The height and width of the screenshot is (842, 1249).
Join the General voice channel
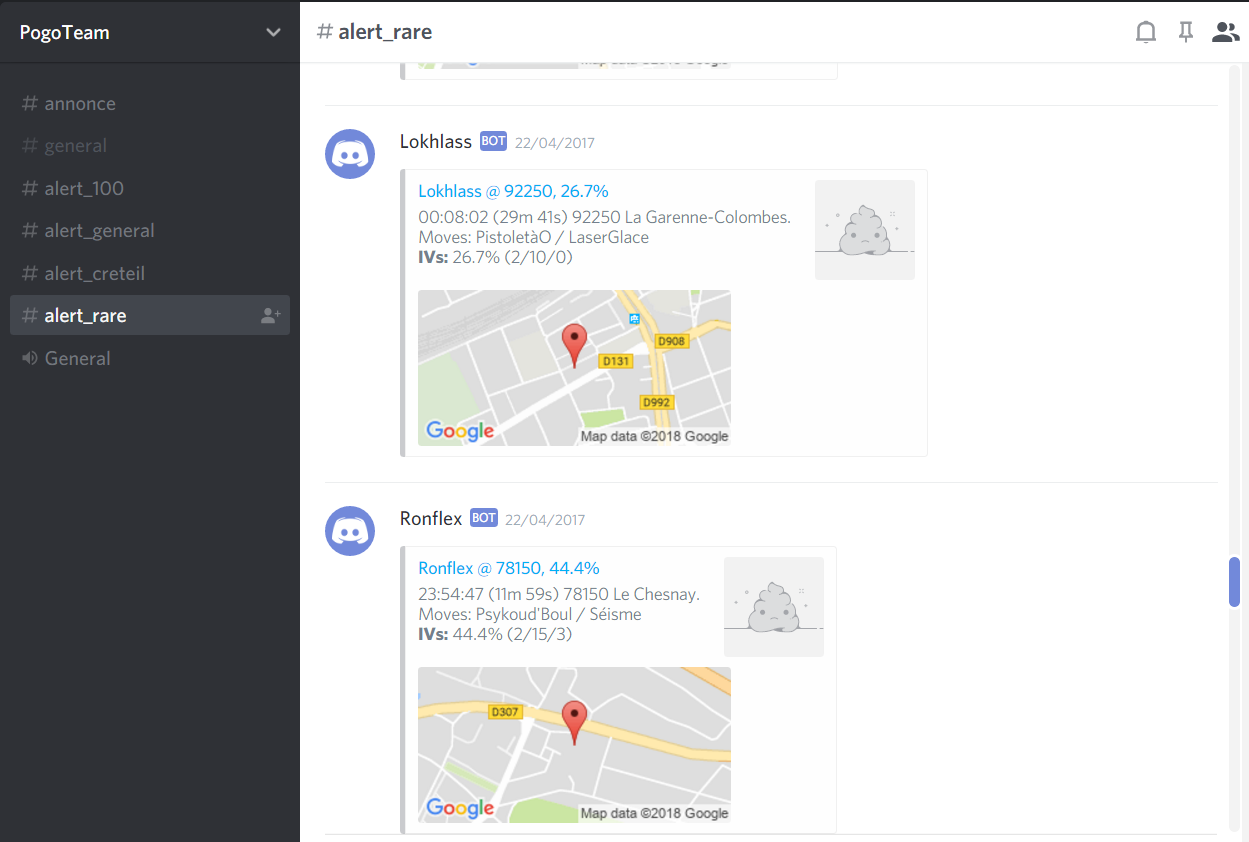150,358
